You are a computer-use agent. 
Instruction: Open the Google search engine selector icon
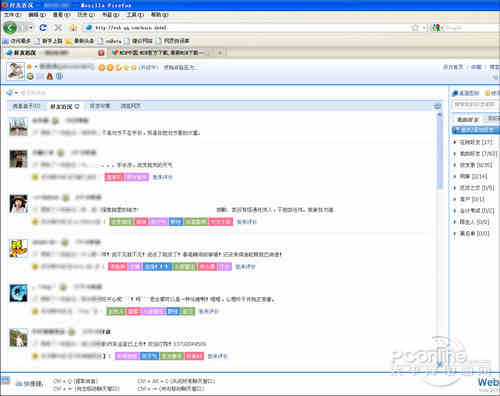tap(436, 28)
